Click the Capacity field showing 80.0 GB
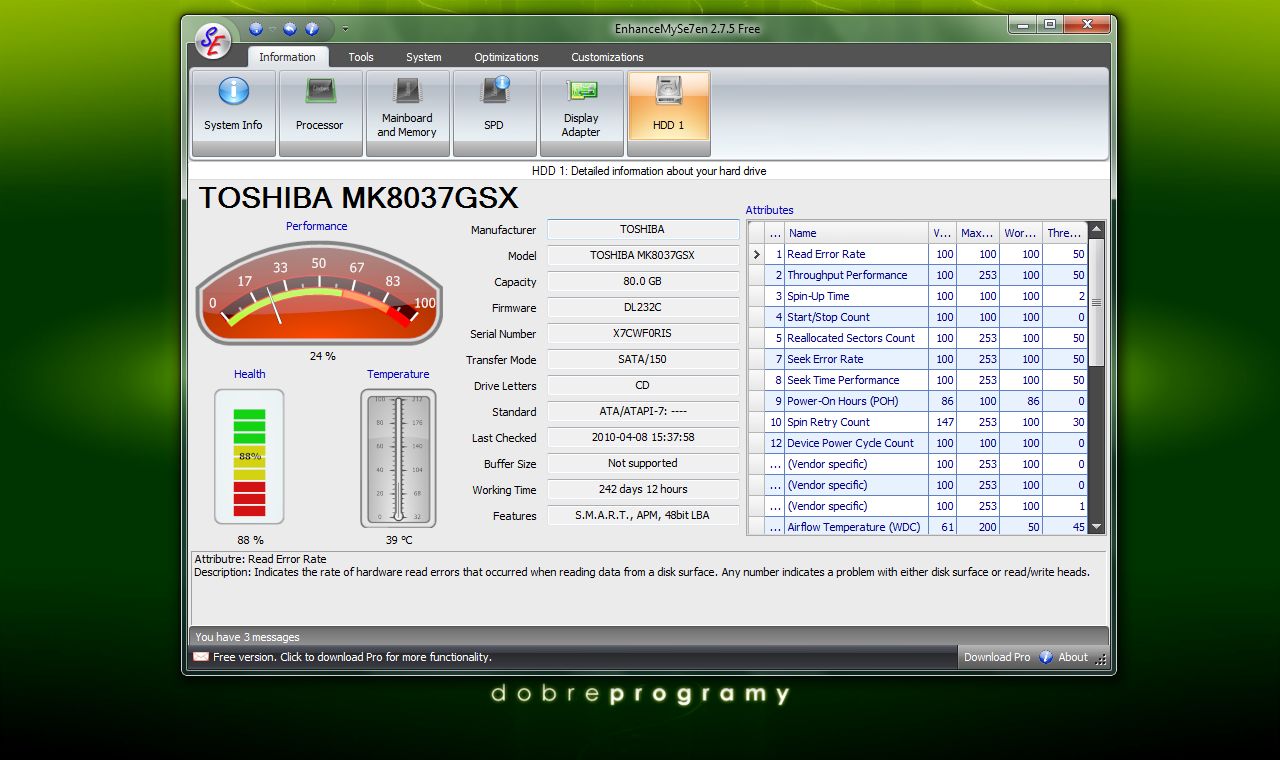The image size is (1280, 760). 643,281
